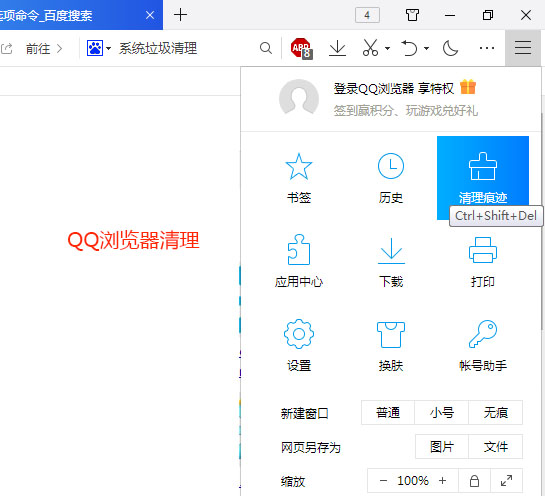Expand the scissors tool dropdown arrow

(387, 48)
